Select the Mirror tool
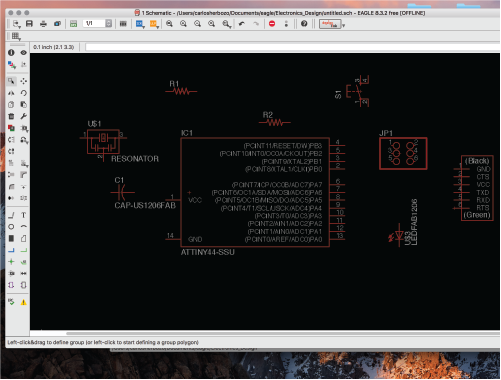Image resolution: width=501 pixels, height=380 pixels. tap(11, 93)
